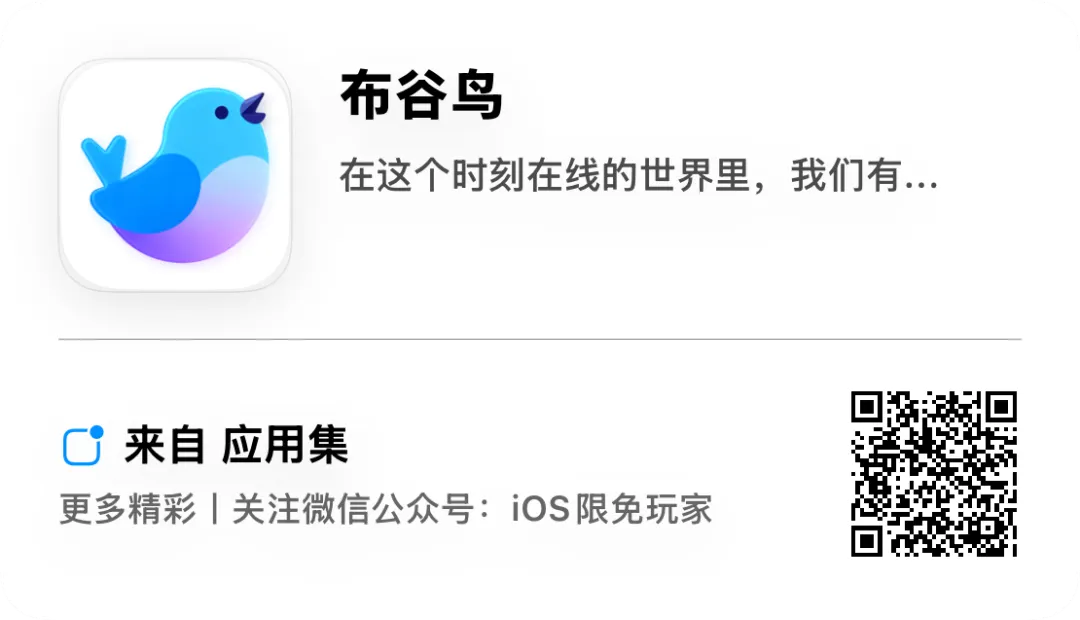Click the bird's black eye
Screen dimensions: 1080x620
click(x=221, y=112)
